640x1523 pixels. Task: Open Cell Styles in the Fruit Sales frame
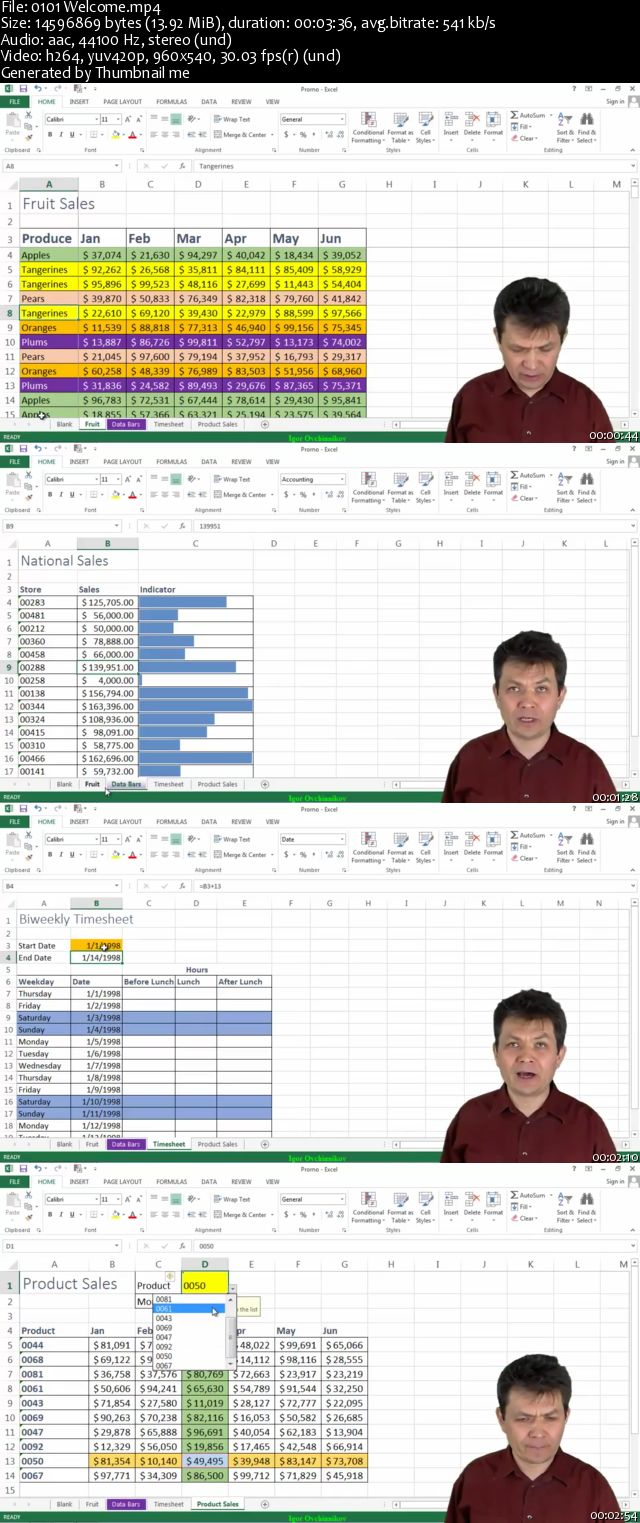[425, 127]
